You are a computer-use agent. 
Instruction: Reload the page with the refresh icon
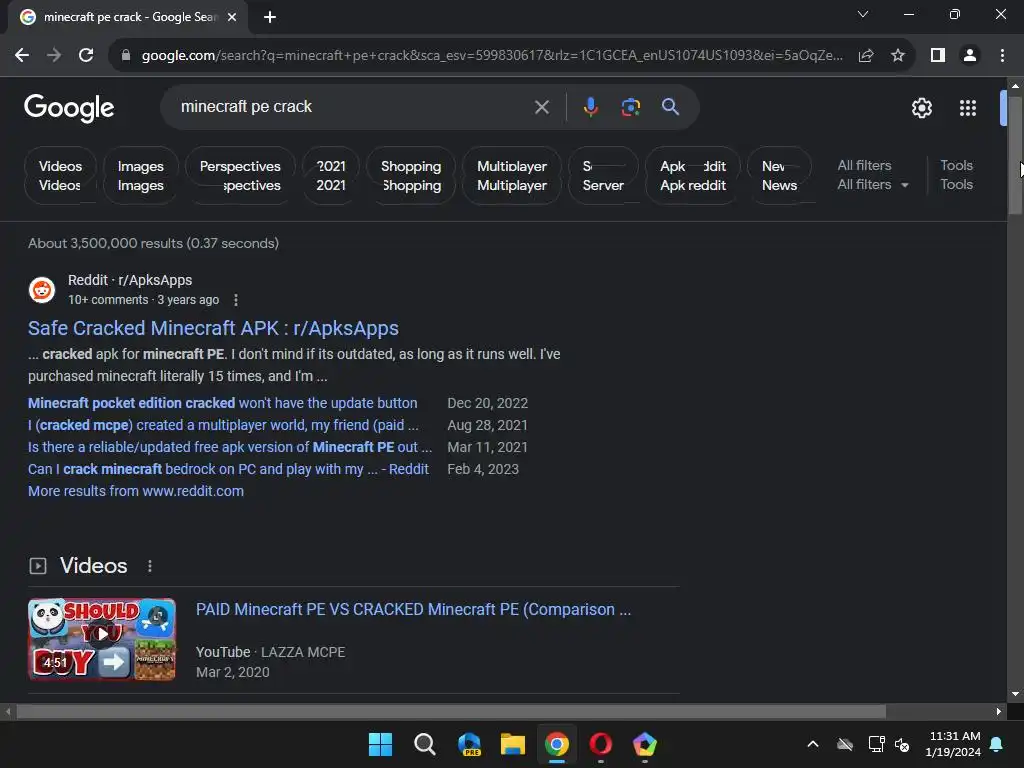pos(86,56)
